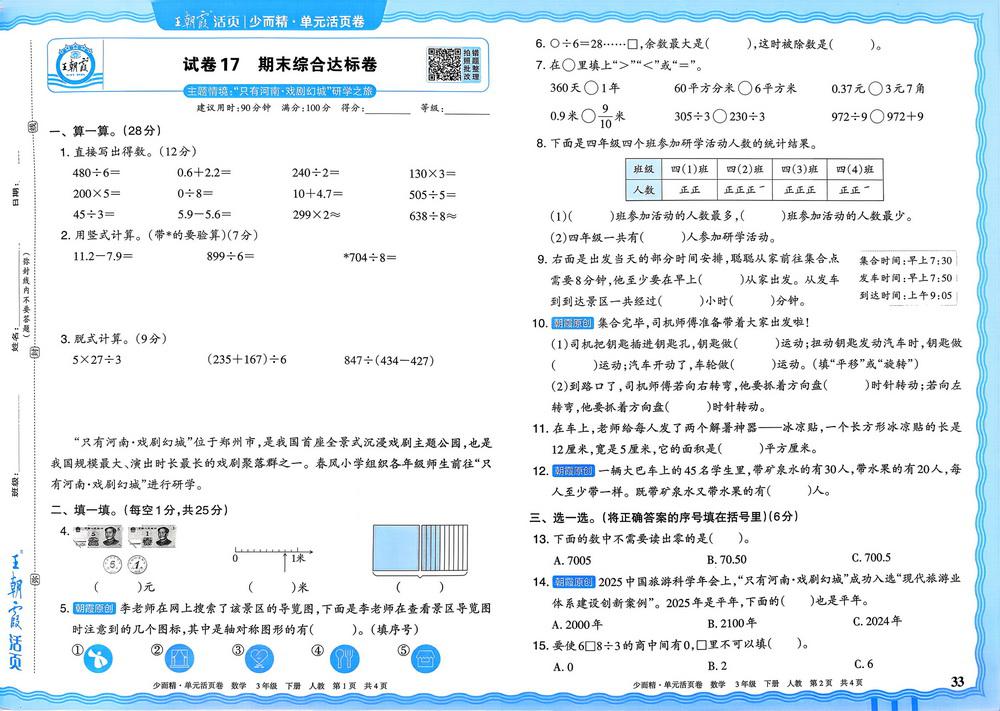Click the problem 480÷6=
The image size is (1000, 711).
pos(96,172)
